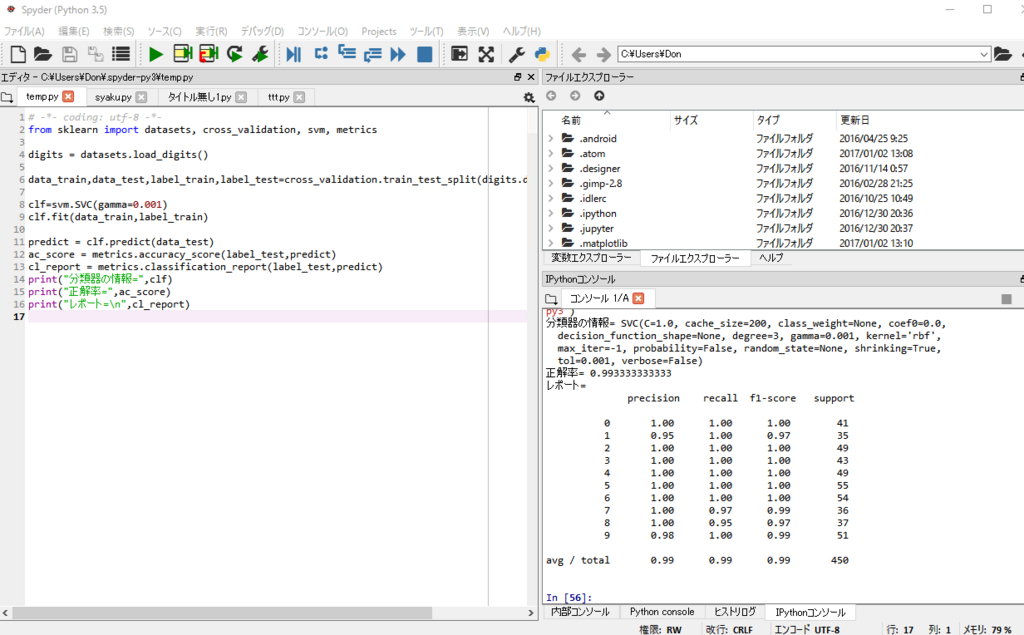Go forward using the toolbar right arrow
Image resolution: width=1024 pixels, height=635 pixels.
click(x=603, y=54)
